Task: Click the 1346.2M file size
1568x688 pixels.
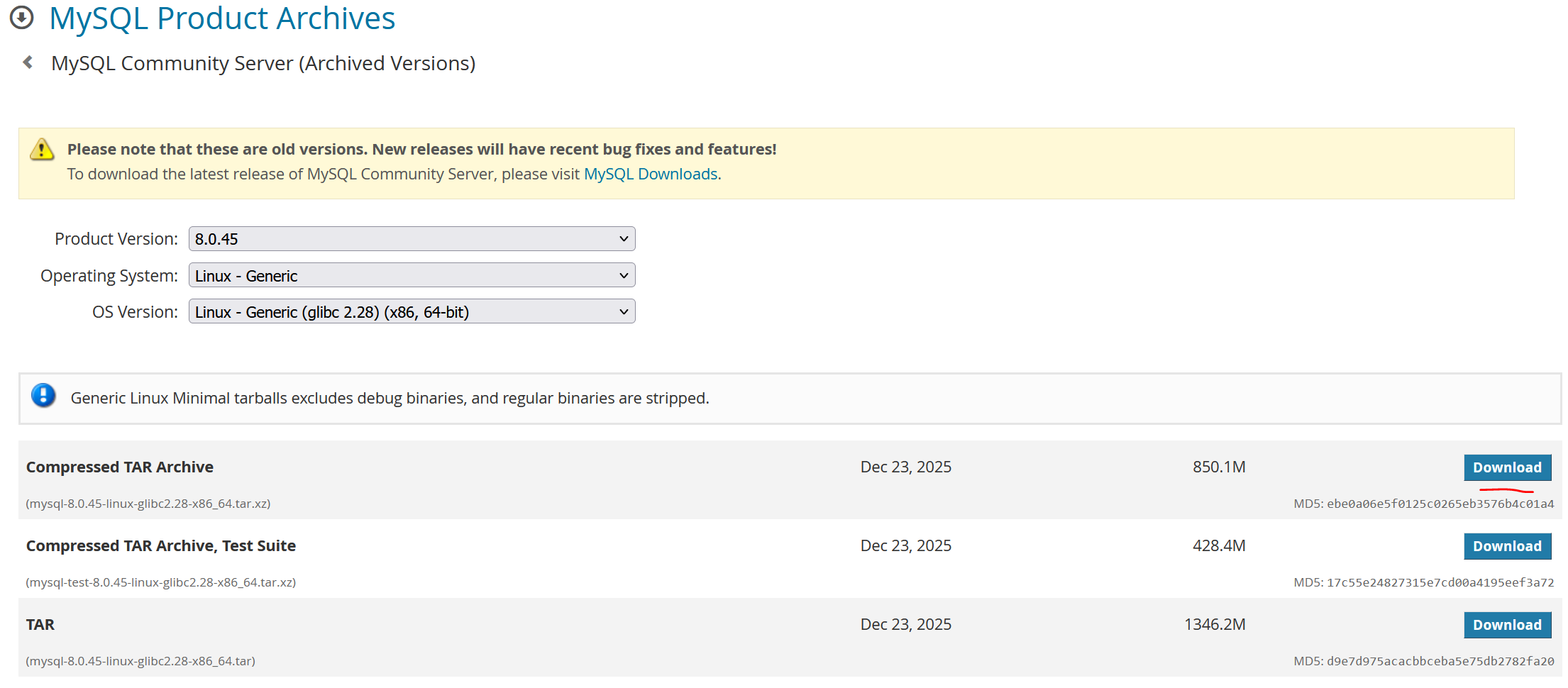Action: (1215, 624)
